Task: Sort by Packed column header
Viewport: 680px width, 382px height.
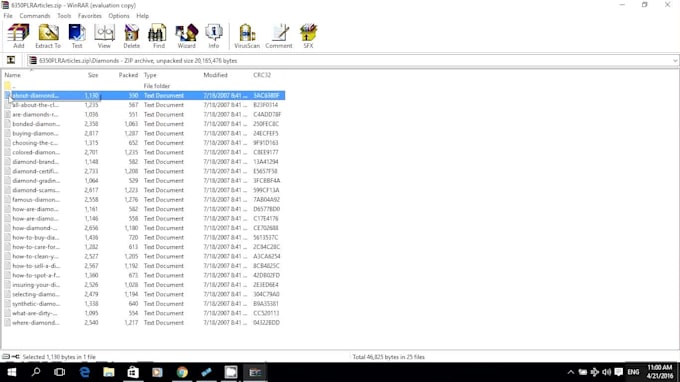Action: click(128, 75)
